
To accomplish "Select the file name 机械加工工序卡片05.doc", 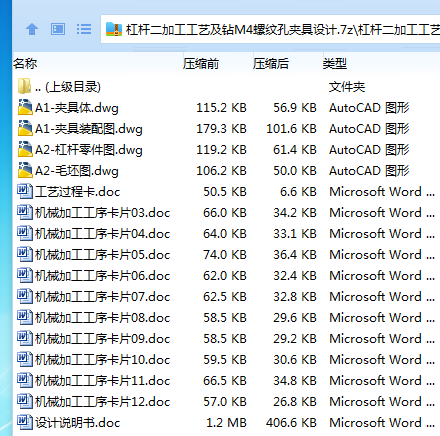I will [x=103, y=255].
